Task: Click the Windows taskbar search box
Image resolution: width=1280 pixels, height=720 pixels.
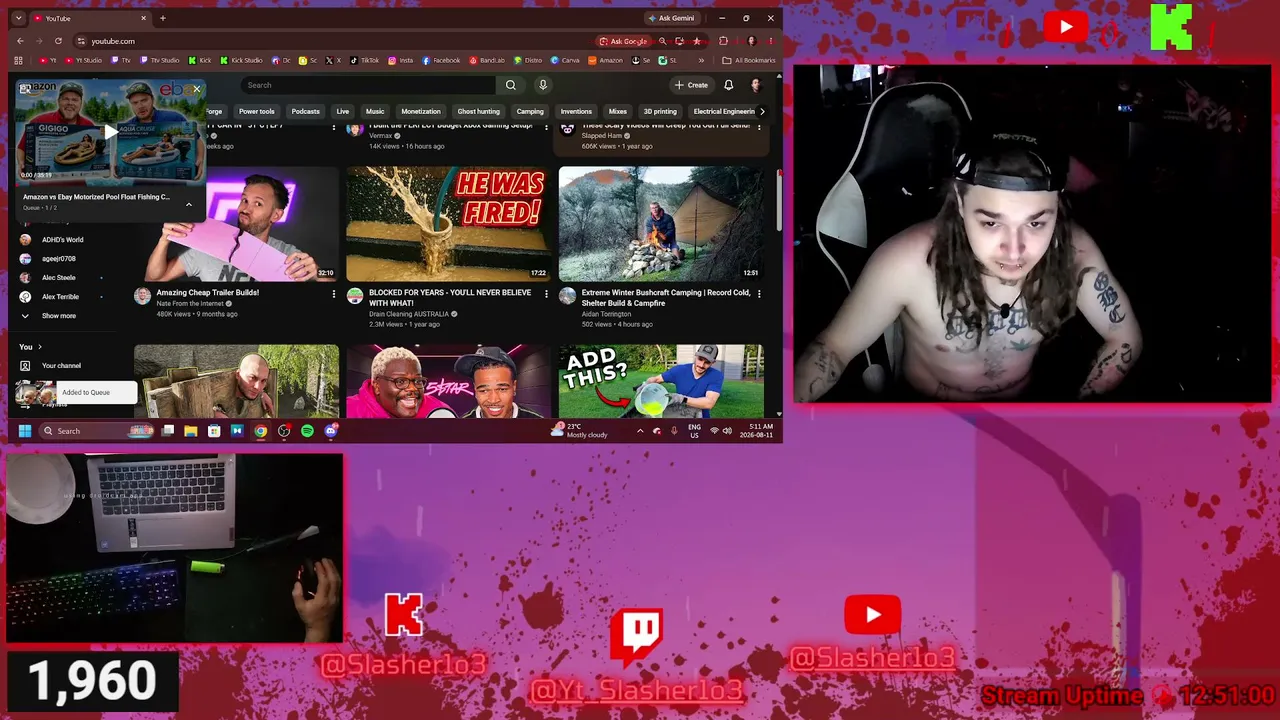Action: [x=97, y=431]
